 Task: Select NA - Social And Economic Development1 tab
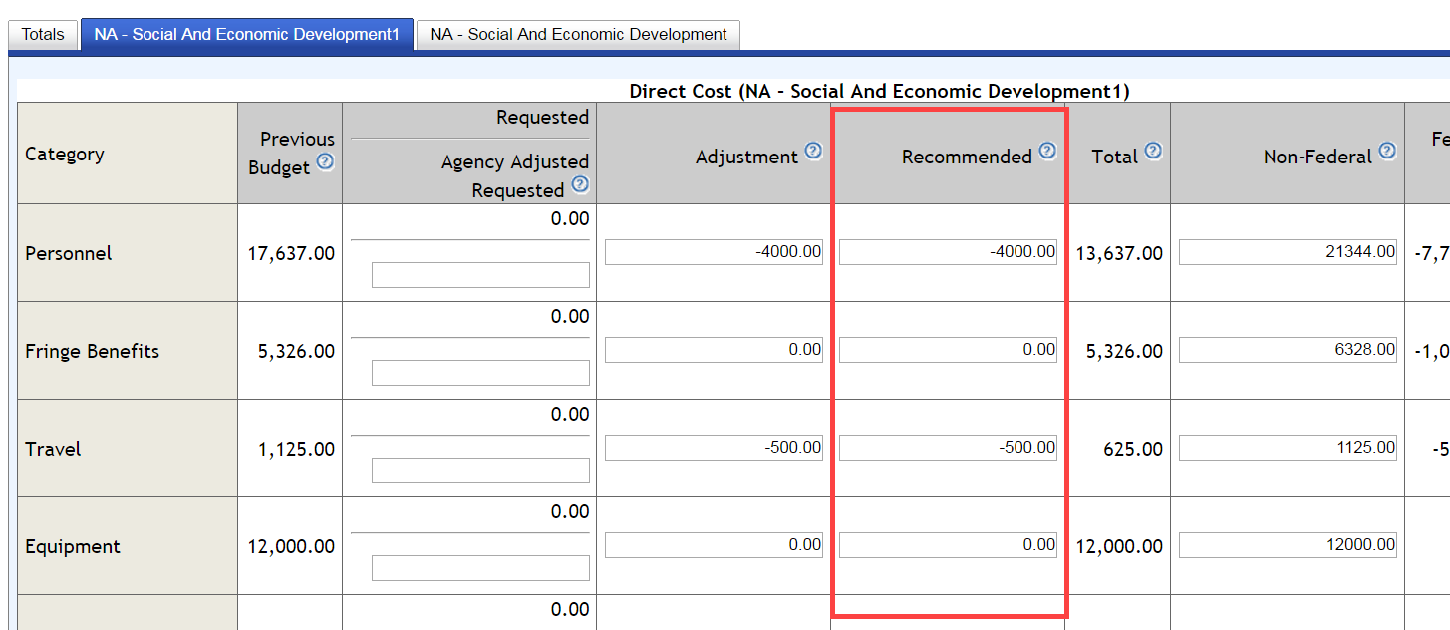[x=246, y=35]
